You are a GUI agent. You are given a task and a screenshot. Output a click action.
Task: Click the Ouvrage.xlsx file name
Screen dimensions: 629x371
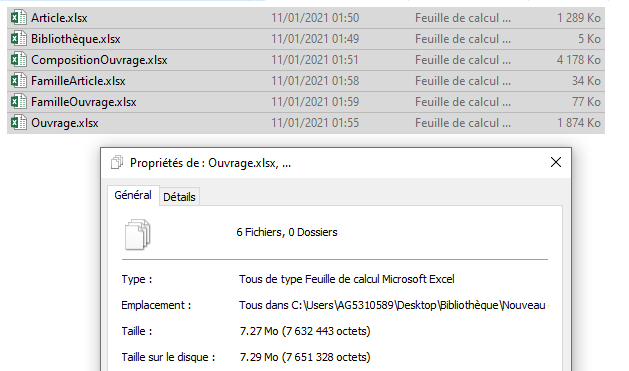pos(65,123)
